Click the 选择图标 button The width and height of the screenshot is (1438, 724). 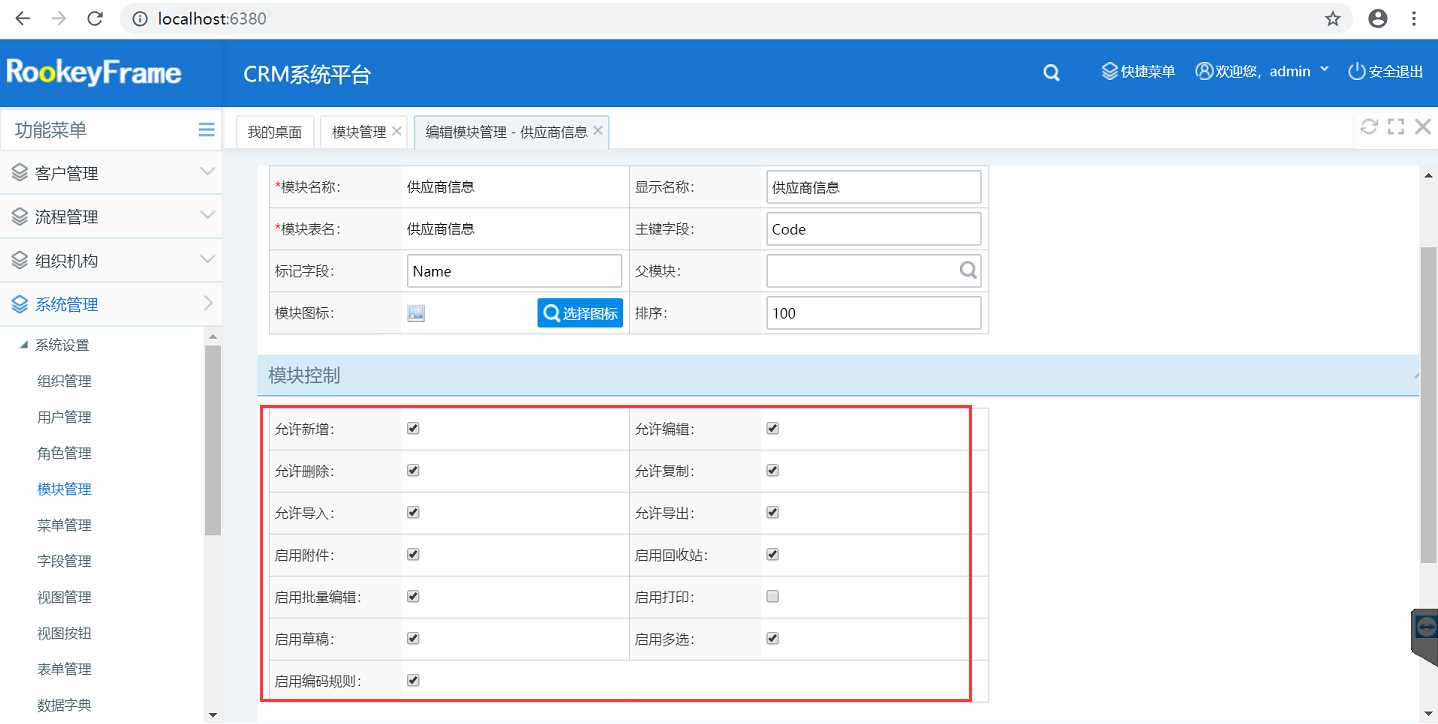pyautogui.click(x=580, y=313)
